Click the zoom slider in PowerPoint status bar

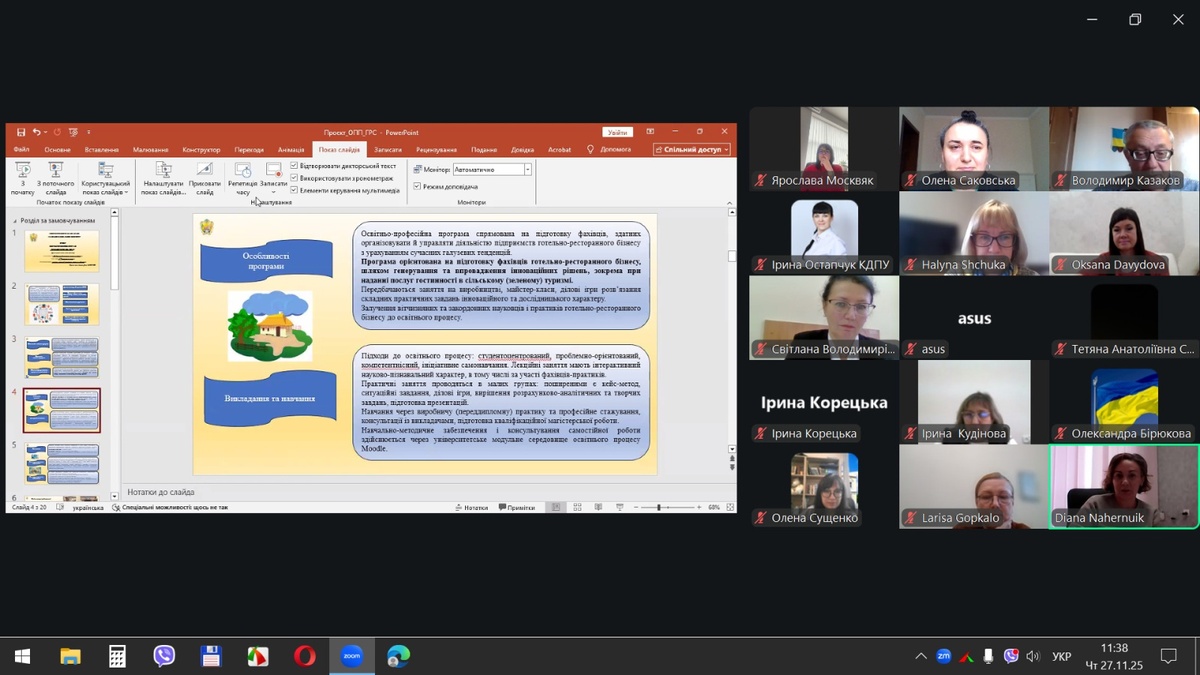660,508
